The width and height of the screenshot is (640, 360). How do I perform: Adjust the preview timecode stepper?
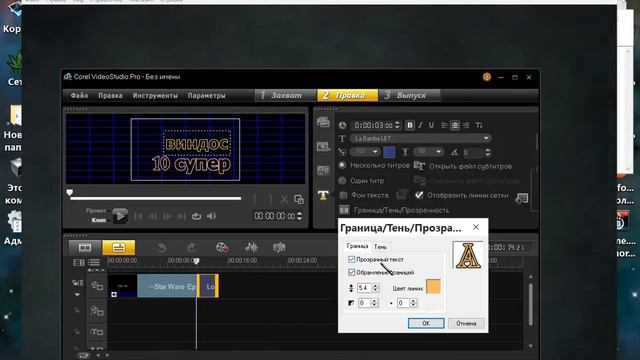(300, 216)
